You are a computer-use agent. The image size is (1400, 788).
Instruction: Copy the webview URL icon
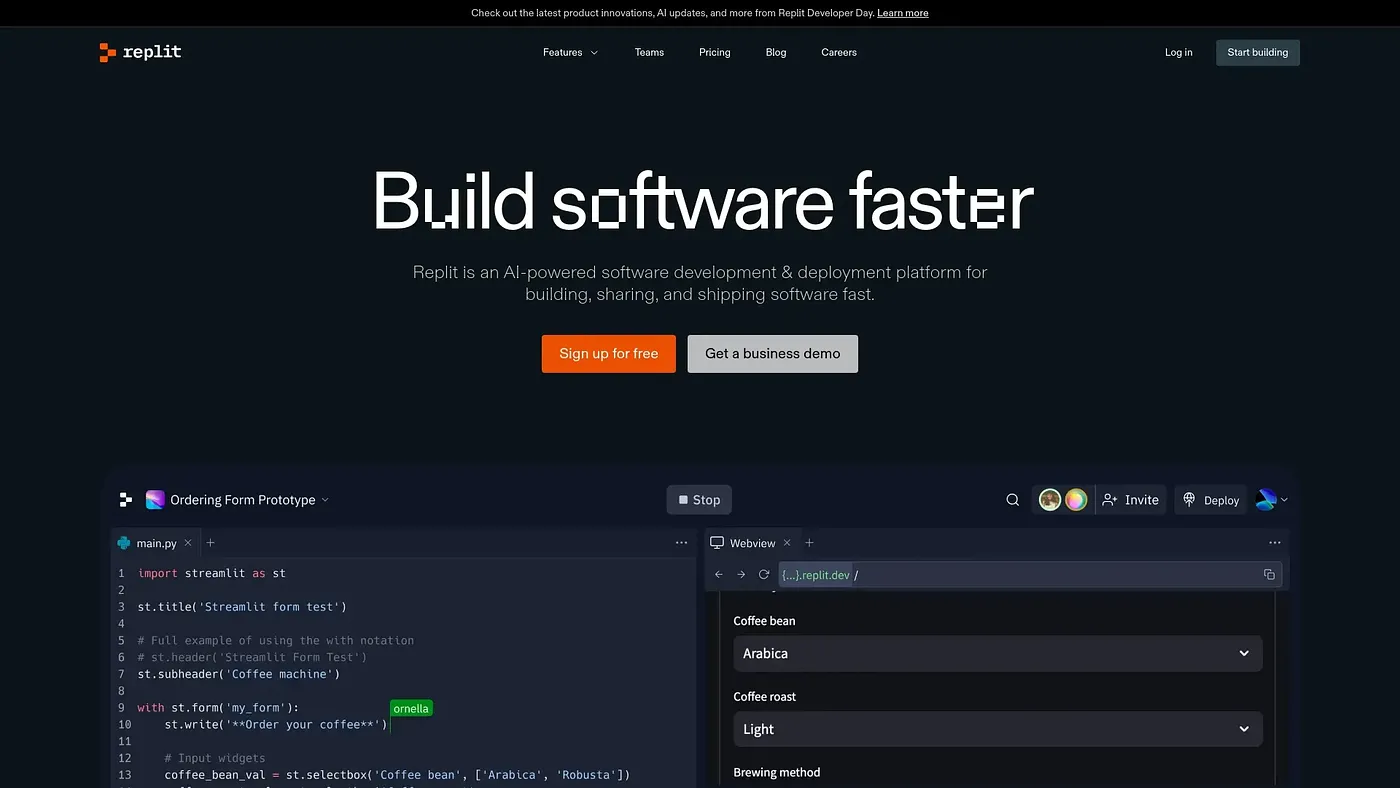click(1269, 575)
